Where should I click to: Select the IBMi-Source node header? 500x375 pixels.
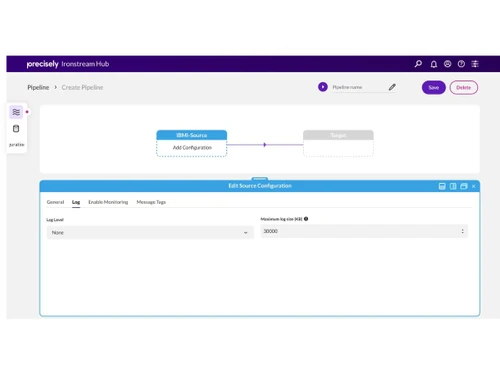pos(192,135)
